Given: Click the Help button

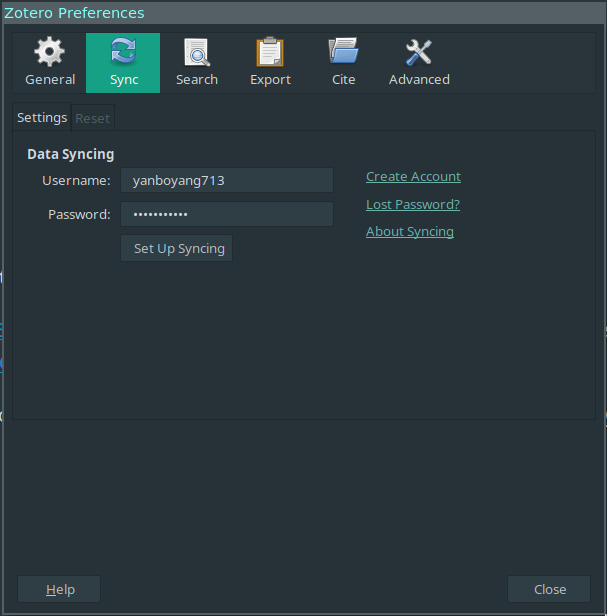Looking at the screenshot, I should [x=59, y=589].
